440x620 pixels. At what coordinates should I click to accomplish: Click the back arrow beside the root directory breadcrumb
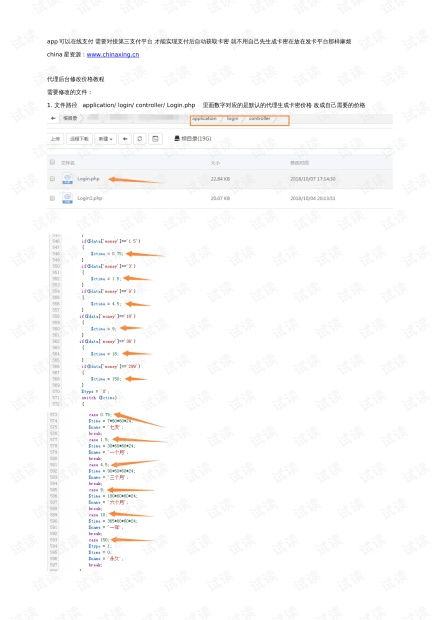(x=53, y=118)
